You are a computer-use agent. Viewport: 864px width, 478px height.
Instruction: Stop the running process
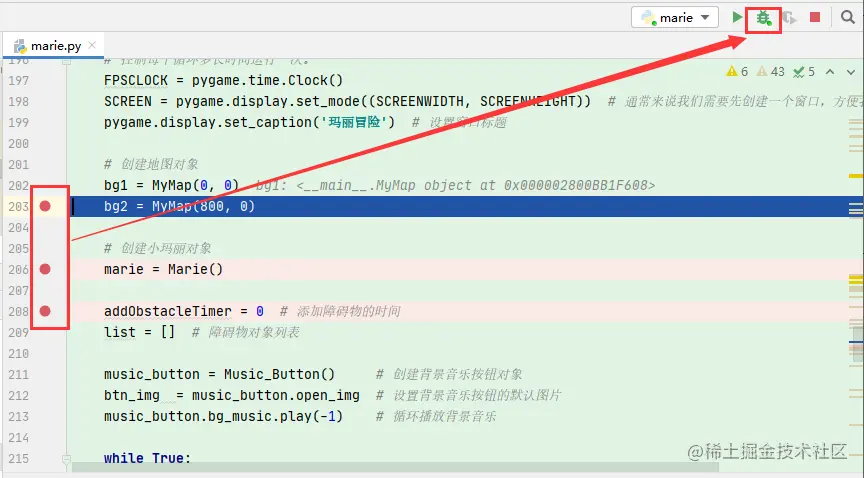[x=815, y=18]
